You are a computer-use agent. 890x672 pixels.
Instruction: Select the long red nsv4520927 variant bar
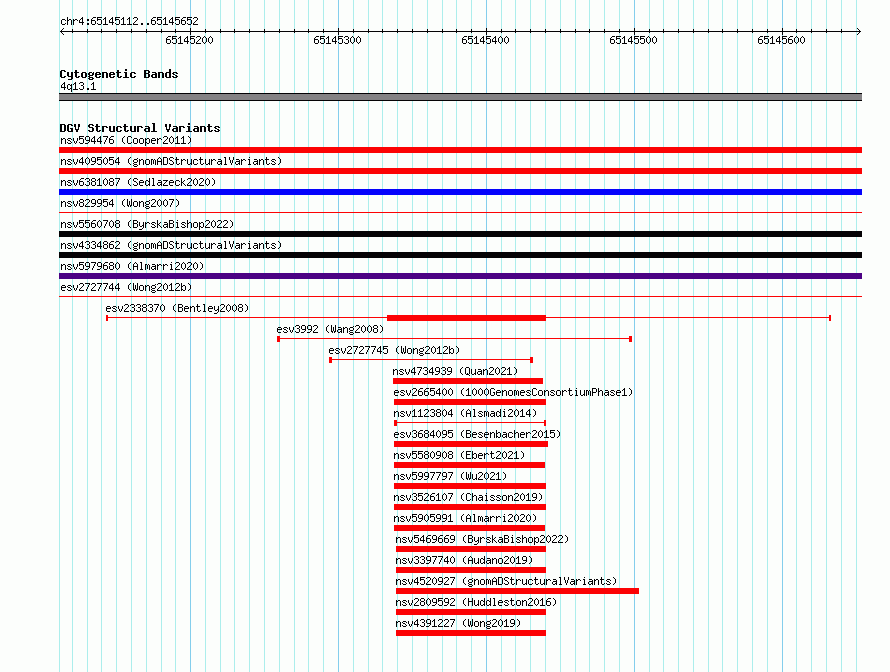click(517, 591)
